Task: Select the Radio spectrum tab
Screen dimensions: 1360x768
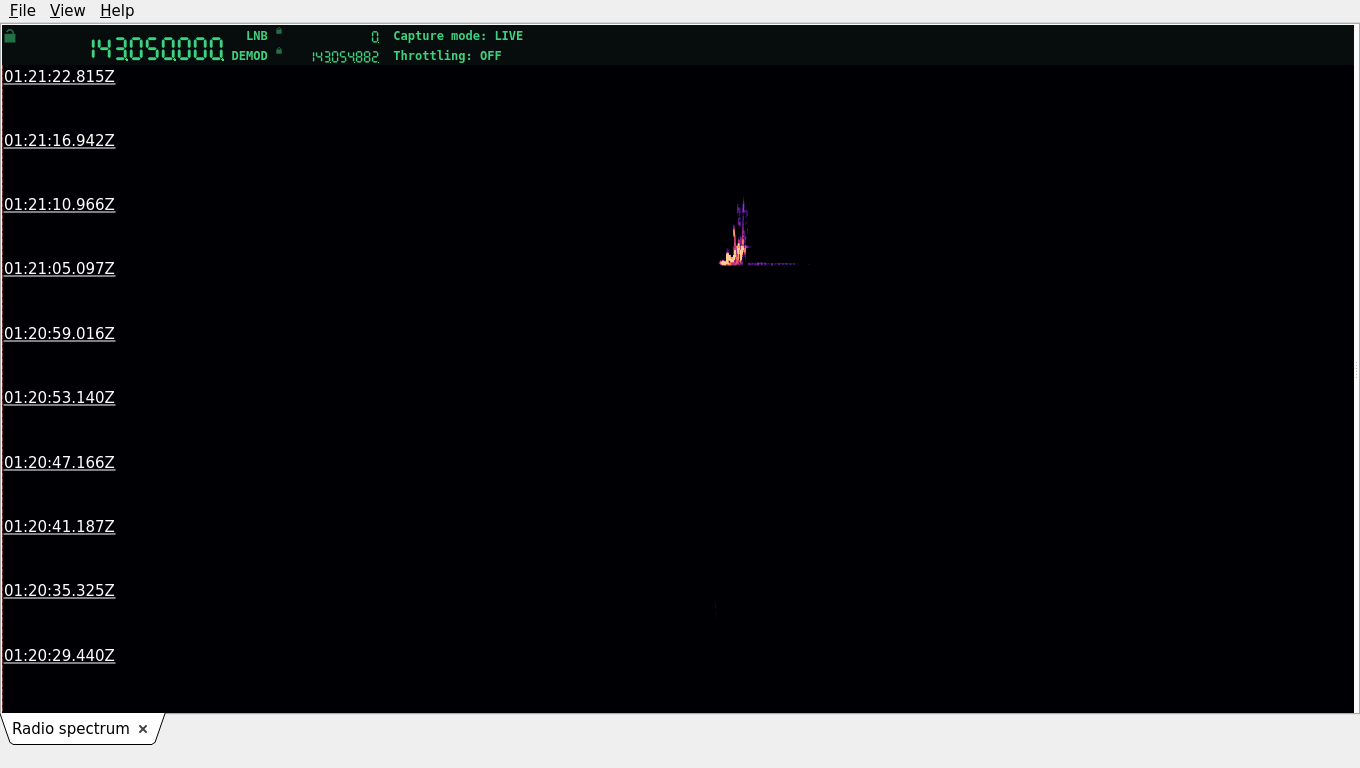Action: [71, 729]
